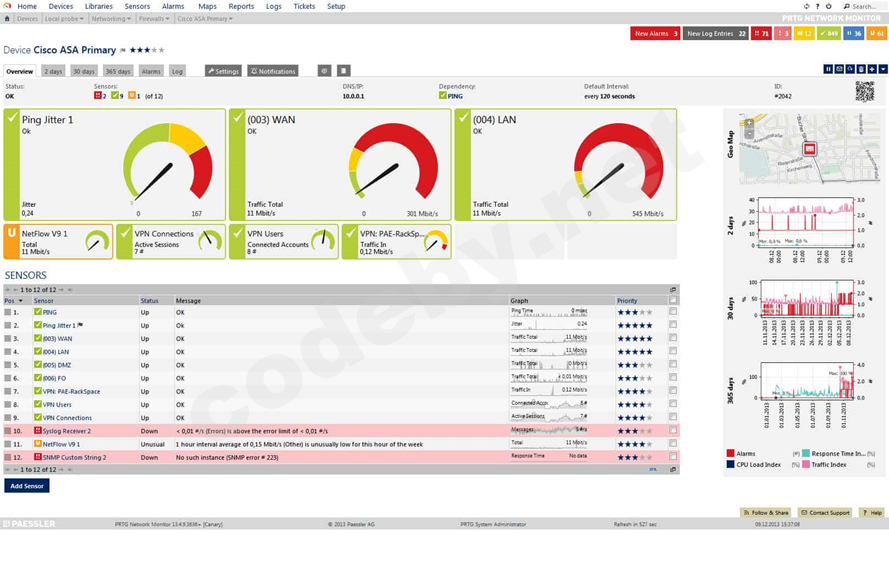
Task: Check the selection box for (005) DMZ row
Action: pos(673,364)
